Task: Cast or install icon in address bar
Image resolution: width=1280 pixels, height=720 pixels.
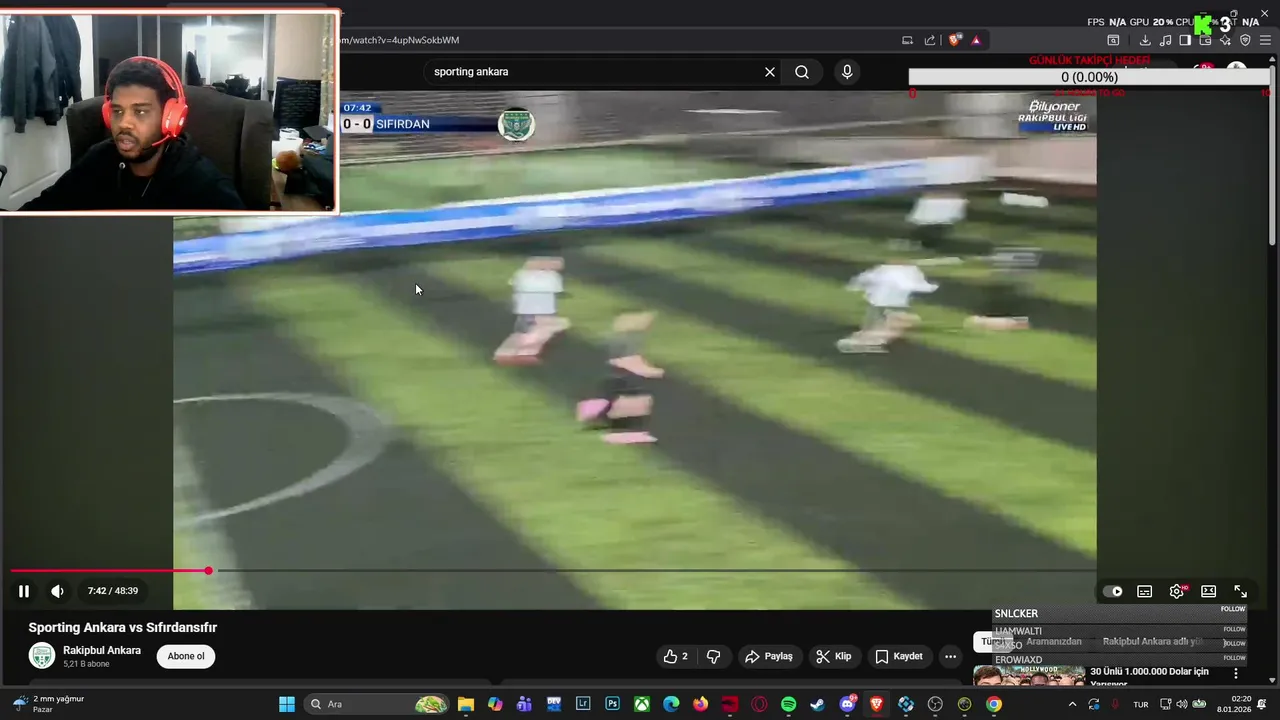Action: pyautogui.click(x=908, y=40)
